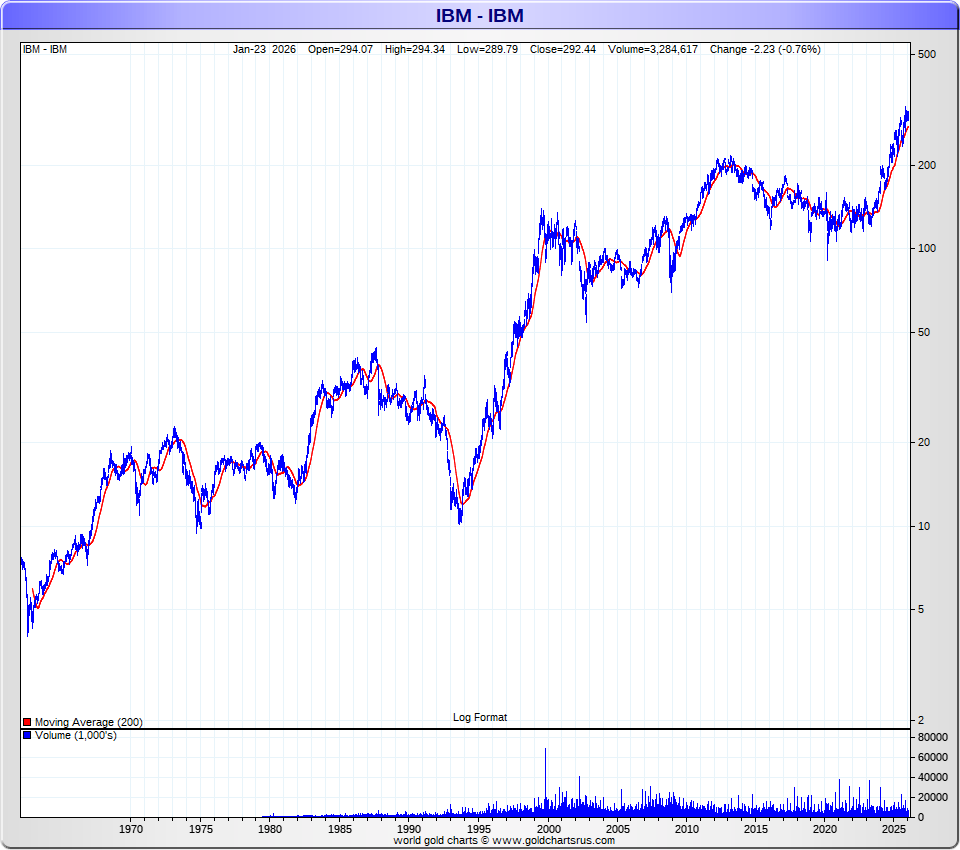
Task: Click the Close=292.44 value in header
Action: pyautogui.click(x=563, y=50)
